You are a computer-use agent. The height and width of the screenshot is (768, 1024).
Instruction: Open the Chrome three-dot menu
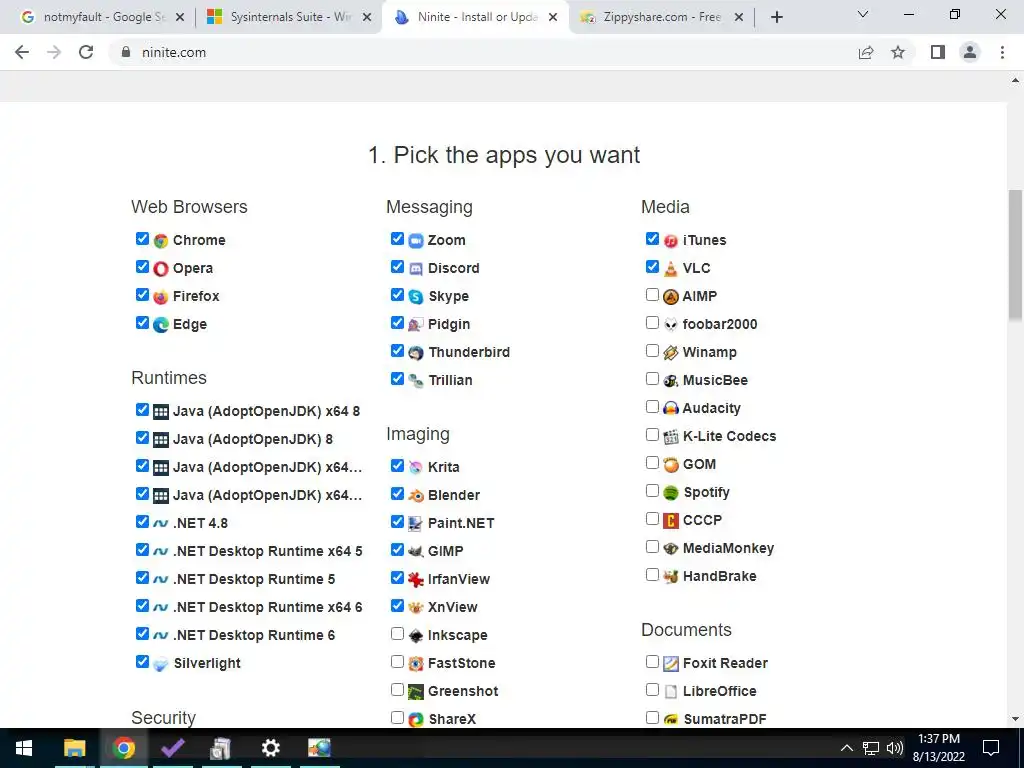tap(1002, 52)
